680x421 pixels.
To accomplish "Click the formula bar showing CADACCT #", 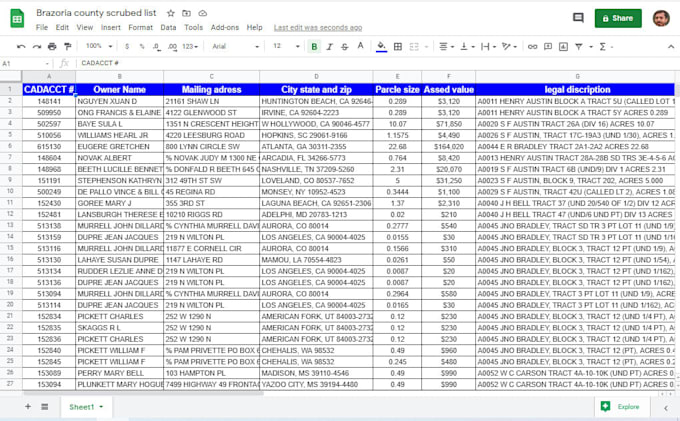I will pyautogui.click(x=376, y=63).
